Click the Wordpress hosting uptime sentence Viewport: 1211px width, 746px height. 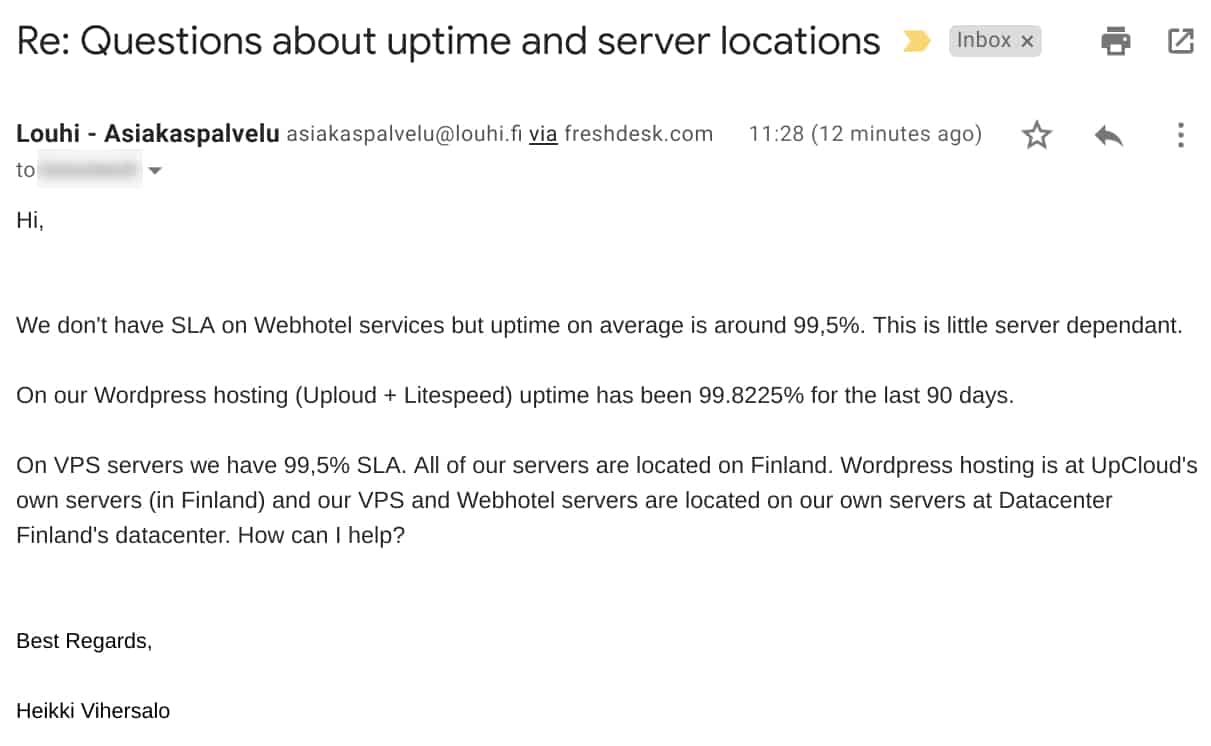pyautogui.click(x=515, y=395)
